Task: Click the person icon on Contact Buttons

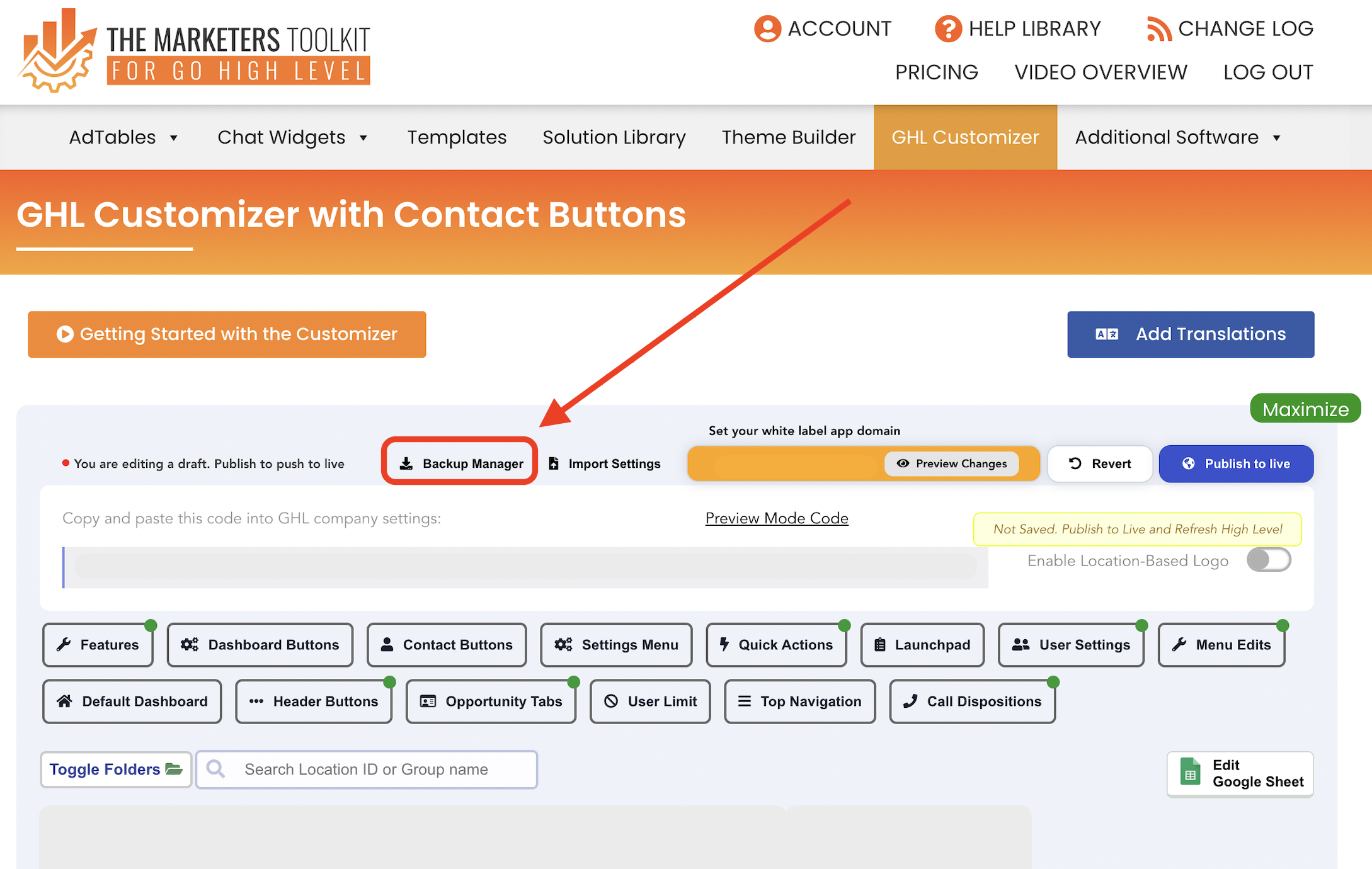Action: point(387,645)
